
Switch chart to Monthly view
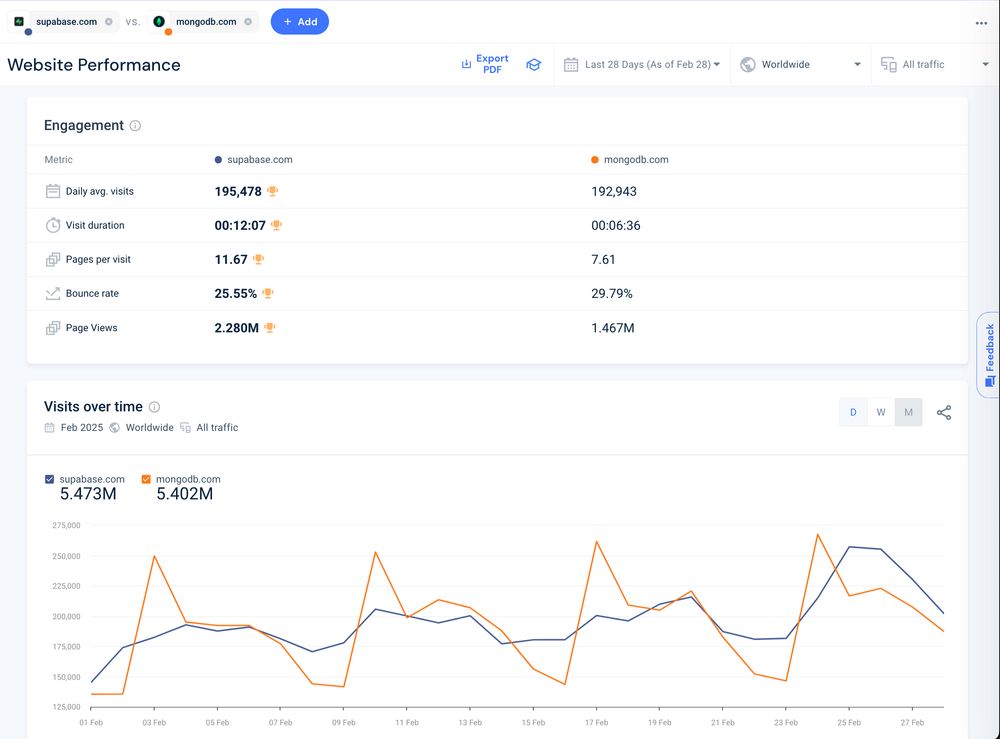[x=909, y=413]
